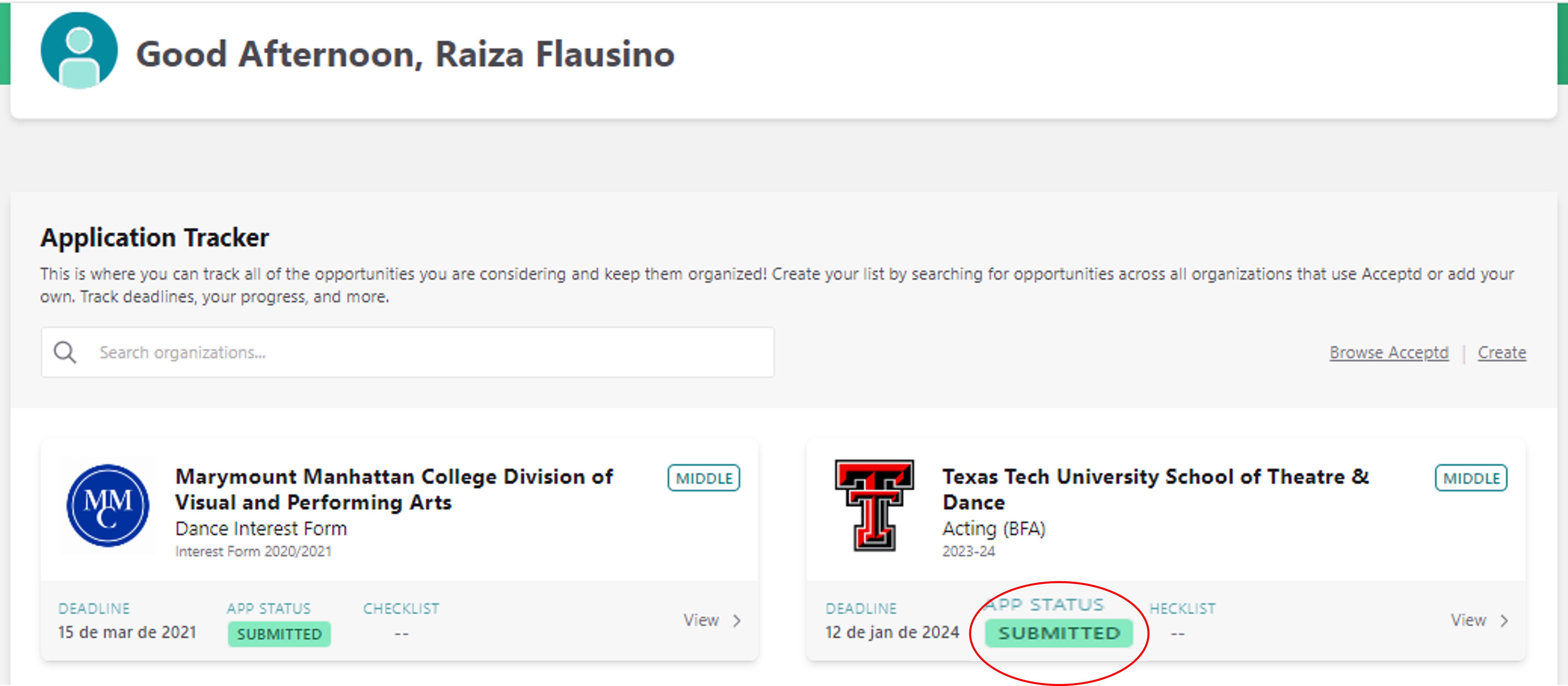Click the search magnifier icon

pyautogui.click(x=64, y=353)
